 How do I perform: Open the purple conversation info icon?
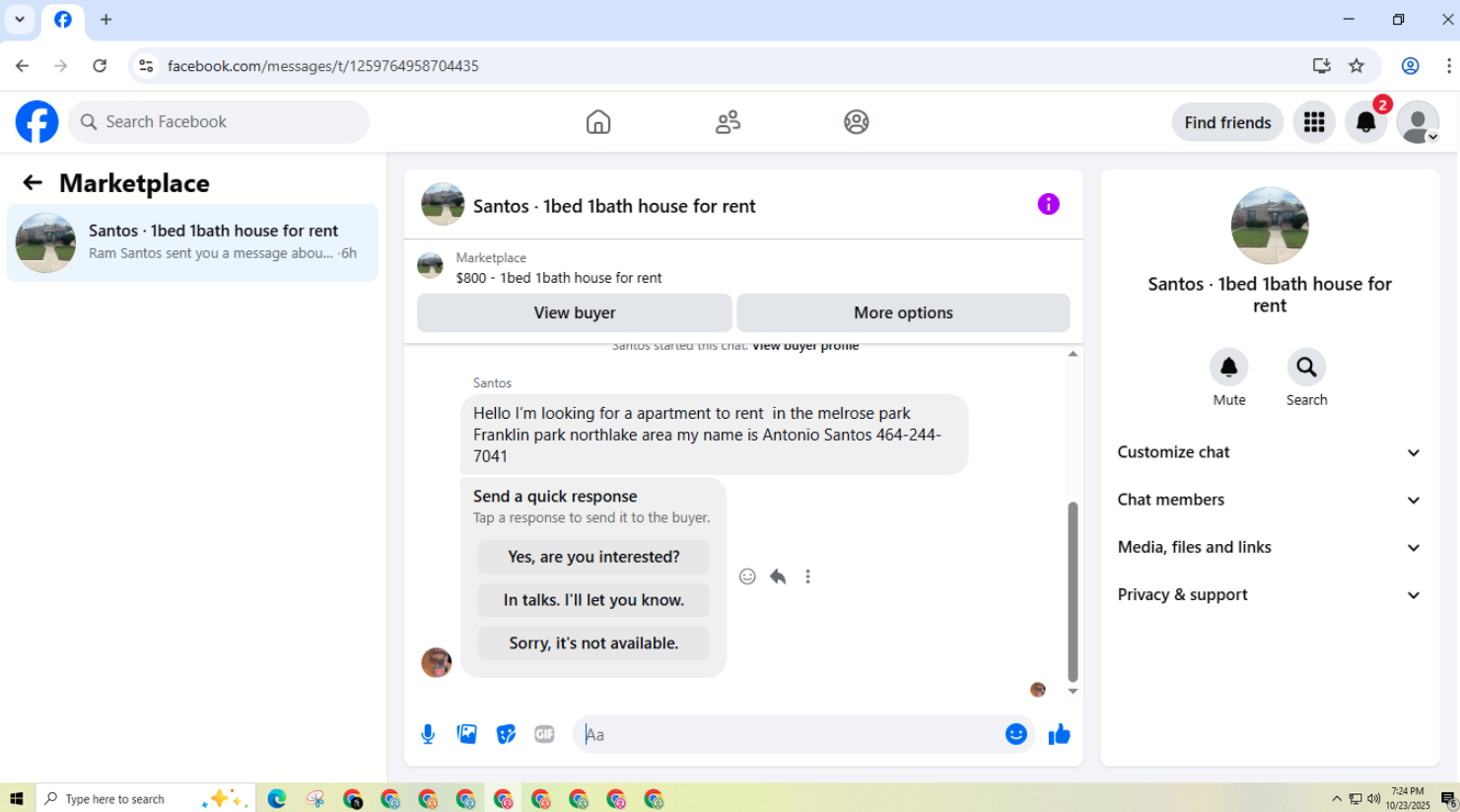point(1048,204)
